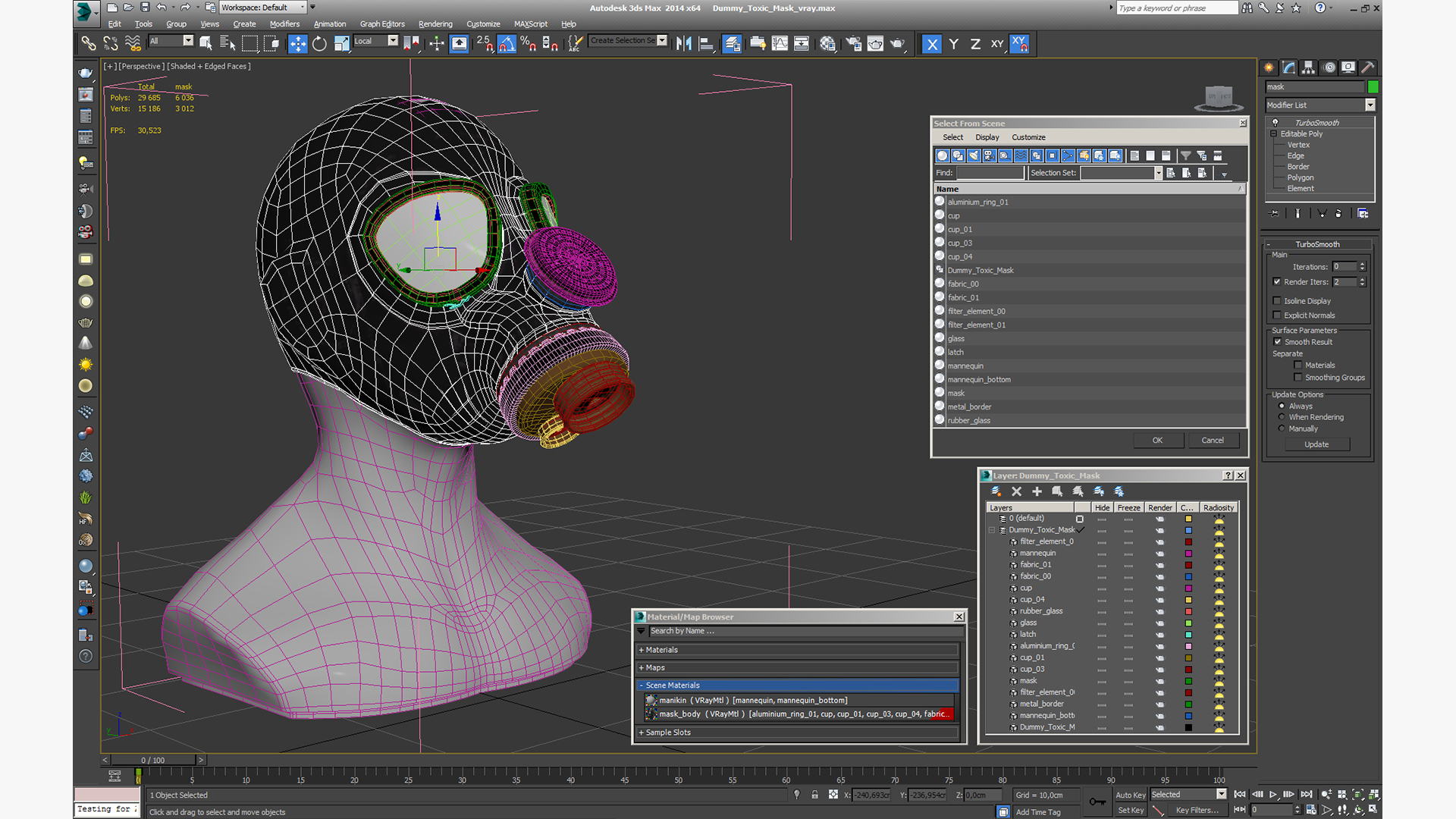This screenshot has width=1456, height=819.
Task: Click the 0 (default) layer color swatch
Action: tap(1188, 519)
